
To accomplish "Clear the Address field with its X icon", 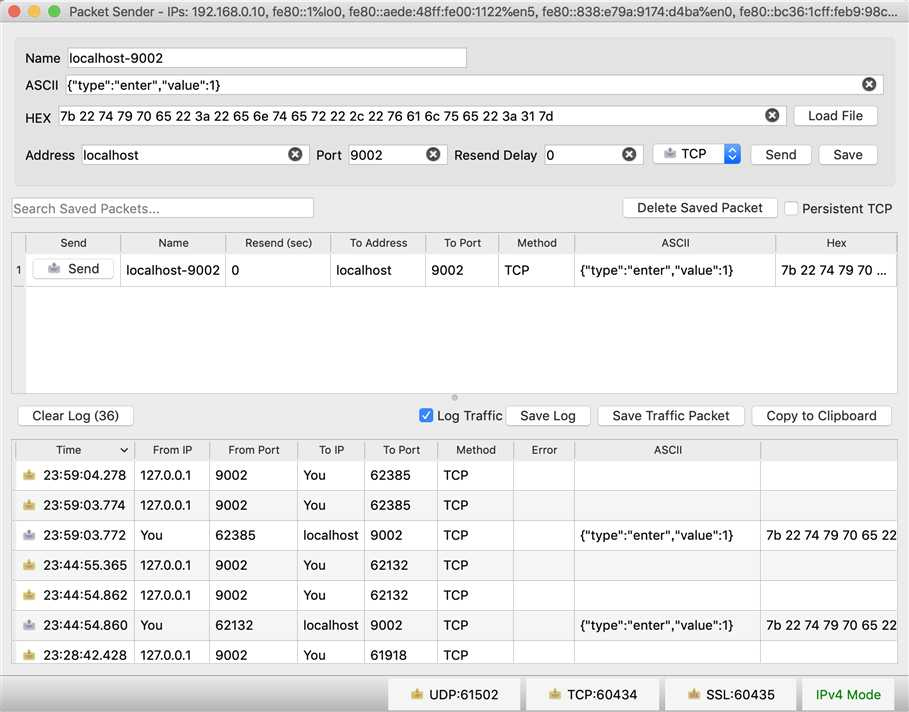I will [x=295, y=154].
